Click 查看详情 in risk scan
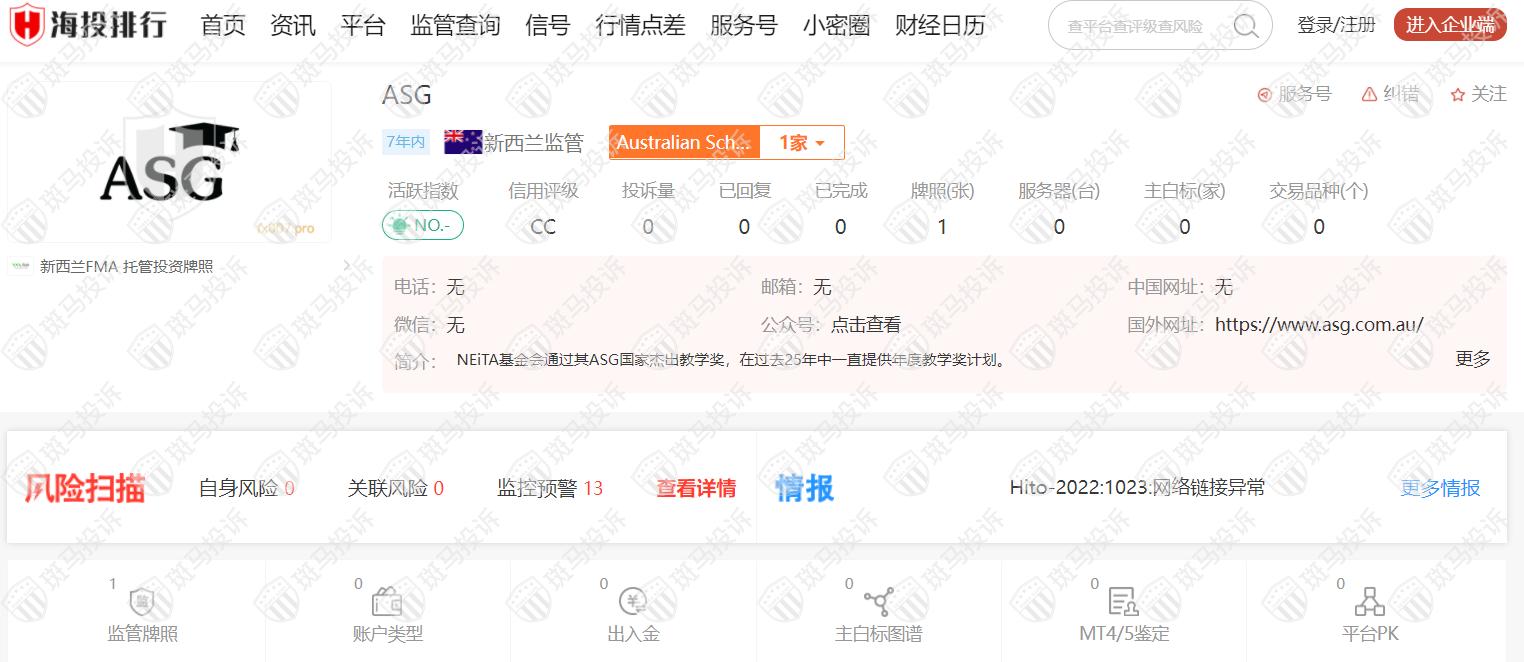This screenshot has width=1524, height=662. [x=696, y=488]
